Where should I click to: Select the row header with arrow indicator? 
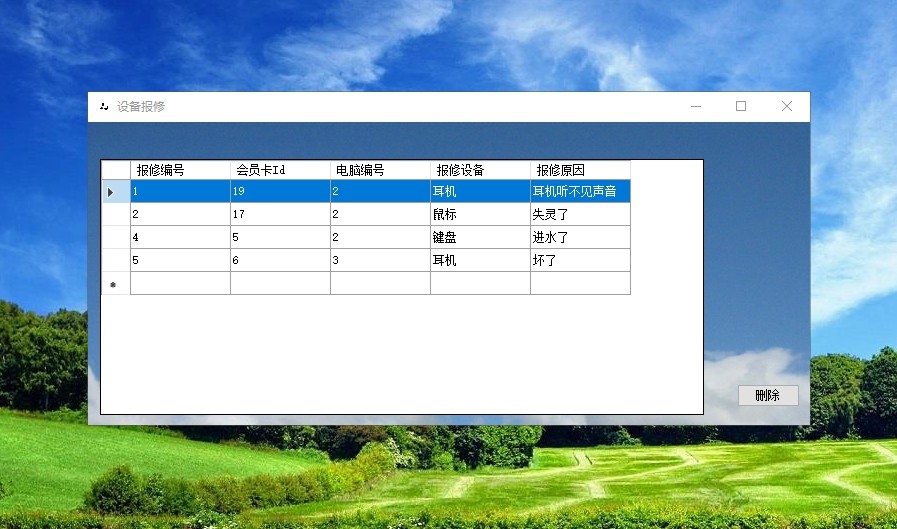[116, 192]
